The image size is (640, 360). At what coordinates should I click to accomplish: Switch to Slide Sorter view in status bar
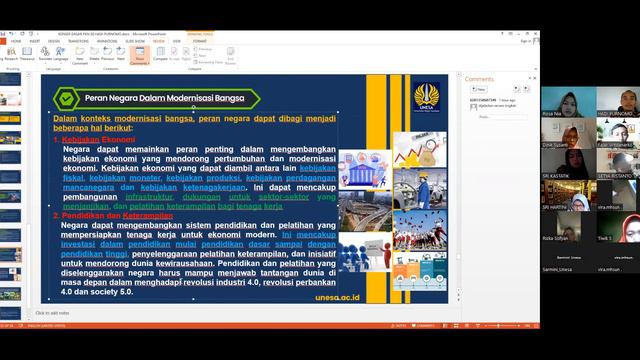click(x=456, y=326)
